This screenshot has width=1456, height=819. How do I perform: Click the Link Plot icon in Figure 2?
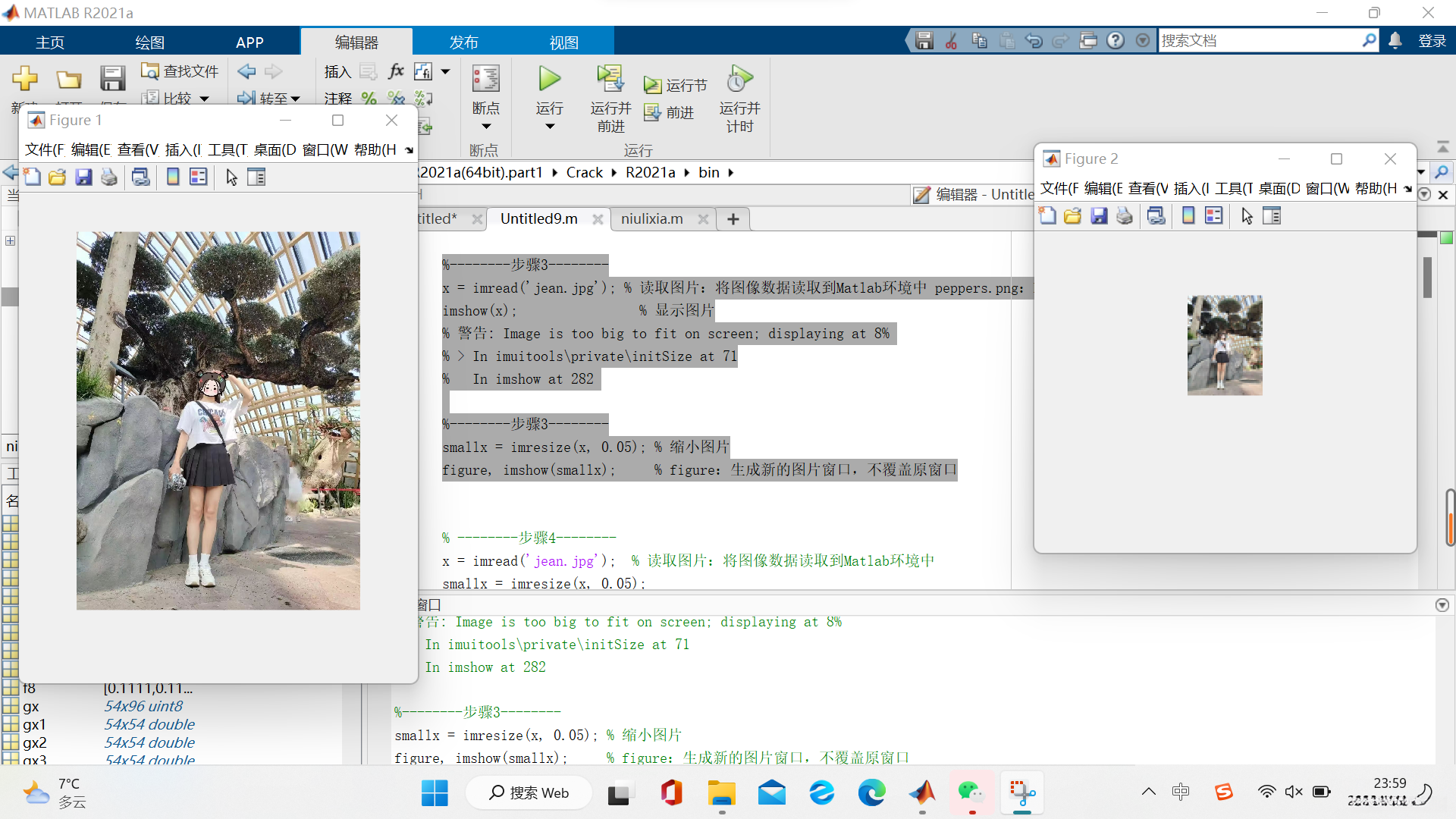(1156, 216)
